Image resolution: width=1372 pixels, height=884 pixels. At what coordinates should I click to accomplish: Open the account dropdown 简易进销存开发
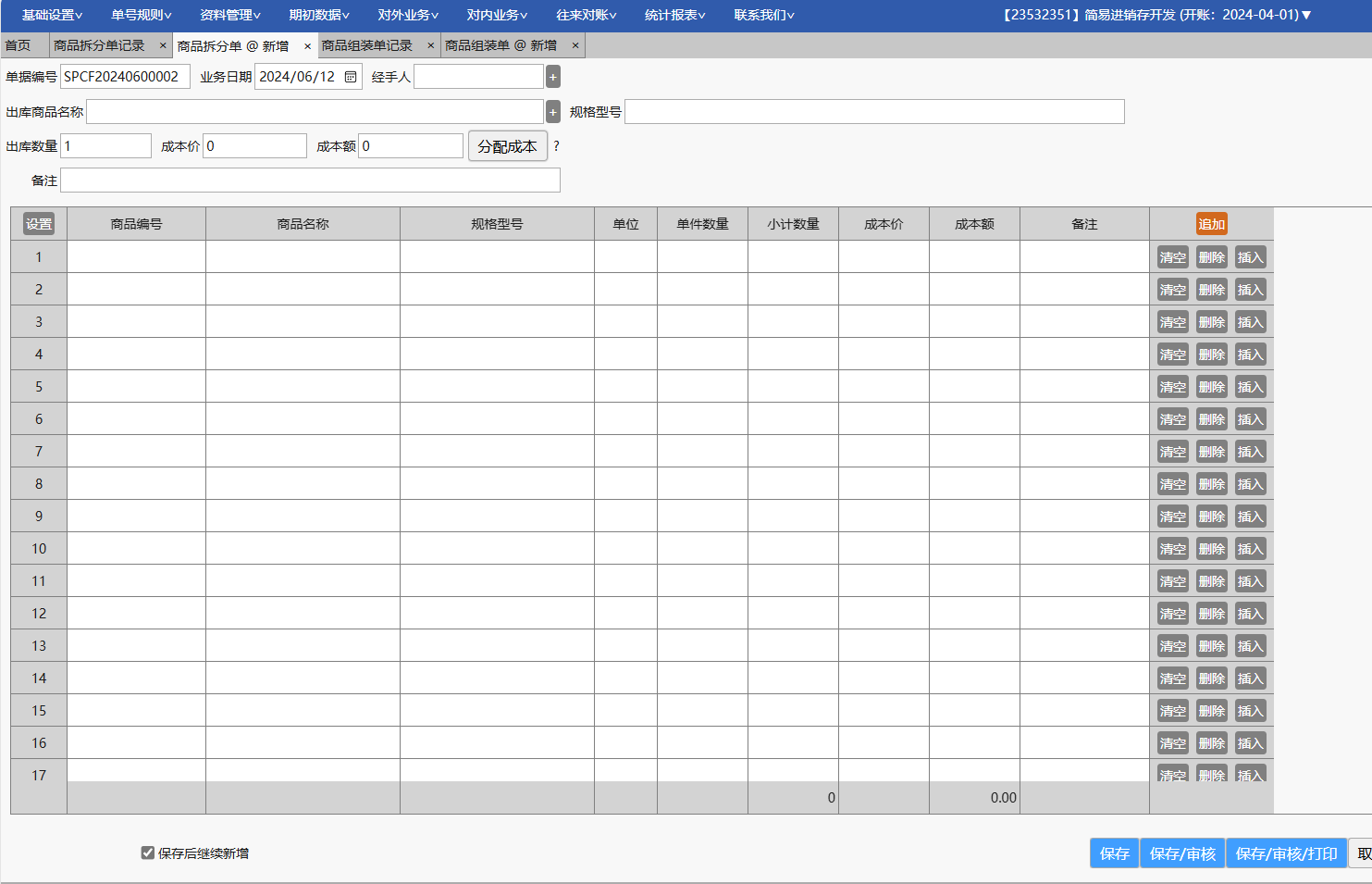click(1156, 15)
